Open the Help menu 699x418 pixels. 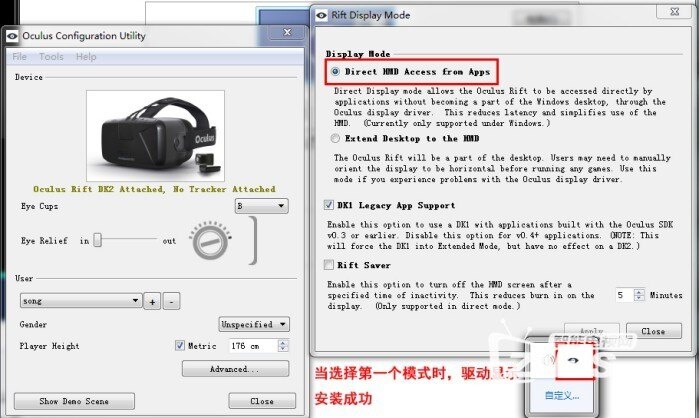(x=86, y=57)
